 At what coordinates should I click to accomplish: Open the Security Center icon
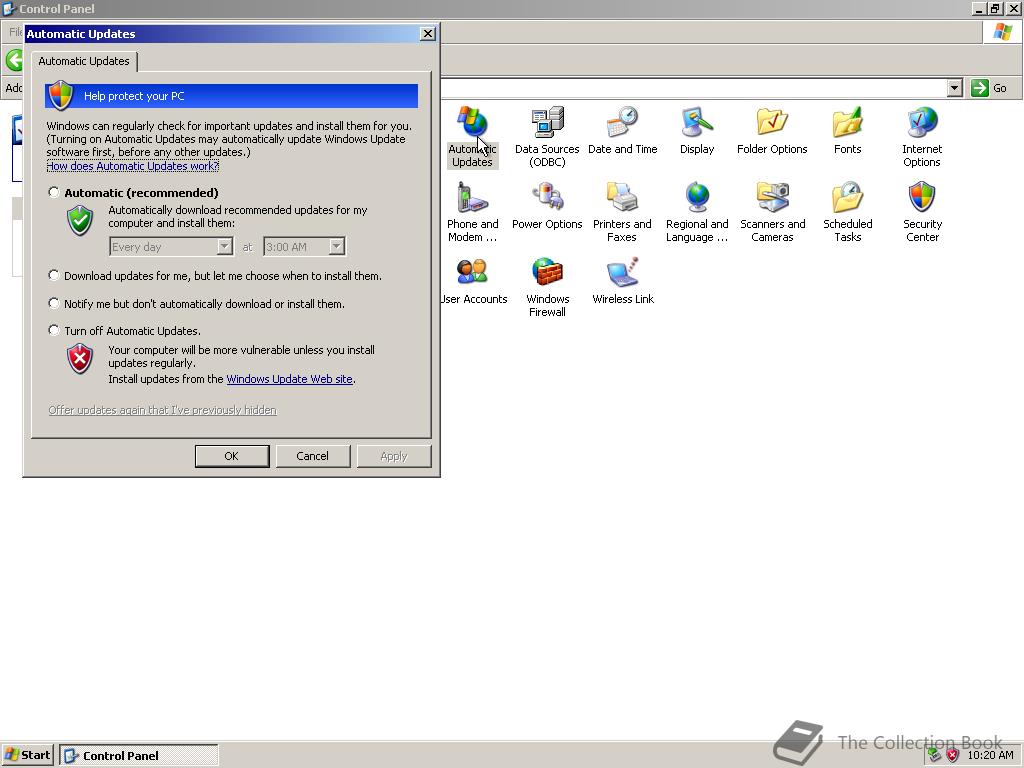(x=922, y=212)
